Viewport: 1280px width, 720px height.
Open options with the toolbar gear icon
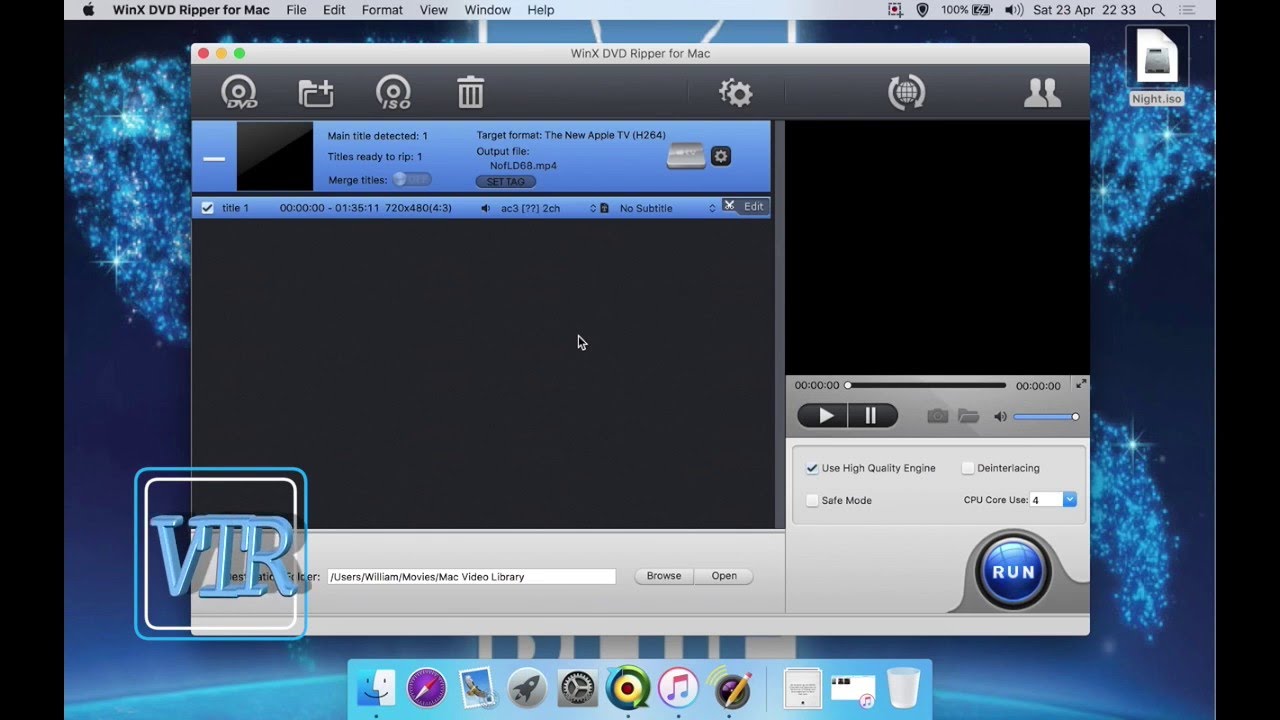pyautogui.click(x=735, y=93)
